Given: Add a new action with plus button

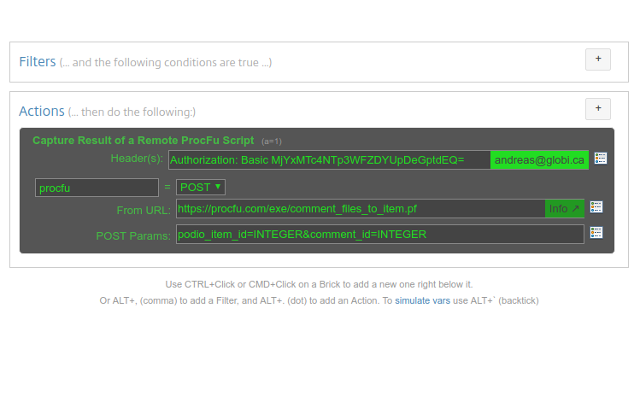Looking at the screenshot, I should pyautogui.click(x=597, y=109).
